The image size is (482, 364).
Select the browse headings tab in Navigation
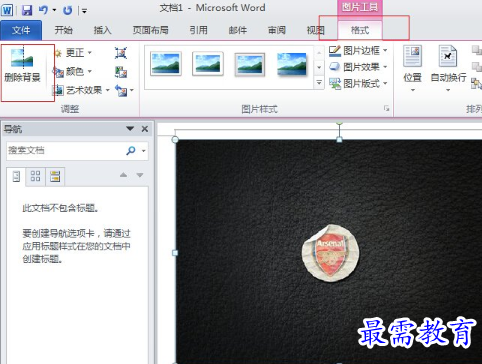(x=16, y=176)
